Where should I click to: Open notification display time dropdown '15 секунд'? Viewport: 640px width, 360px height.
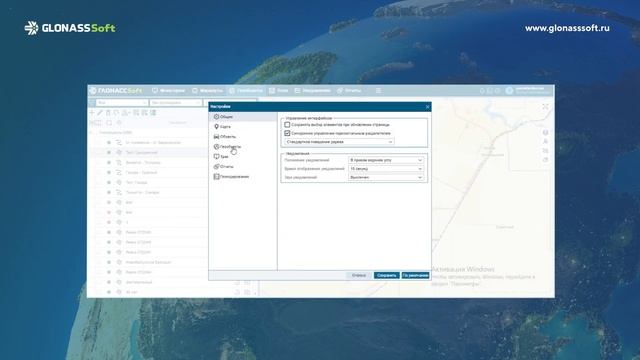(386, 169)
